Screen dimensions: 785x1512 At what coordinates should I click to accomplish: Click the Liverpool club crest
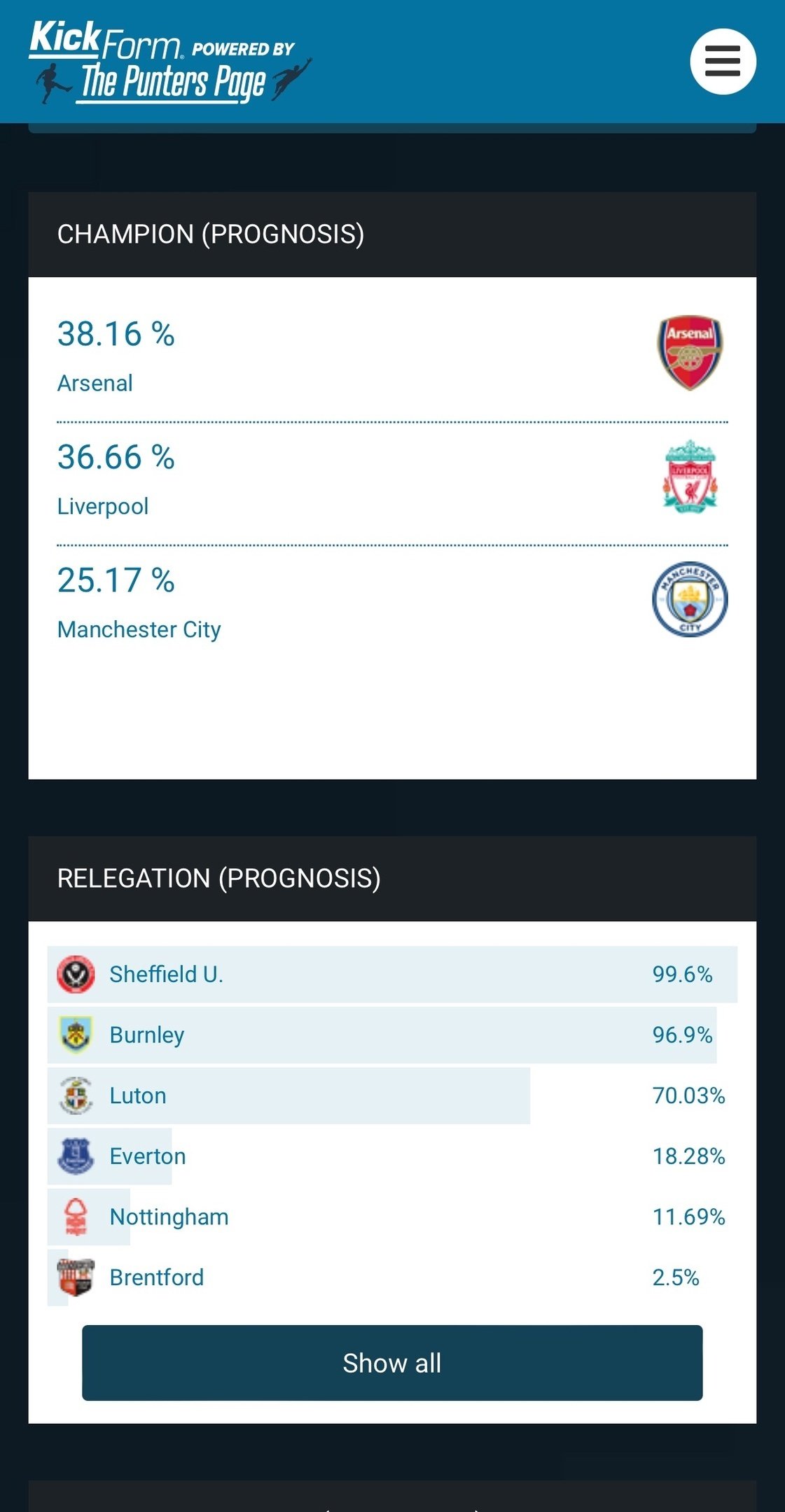[690, 476]
